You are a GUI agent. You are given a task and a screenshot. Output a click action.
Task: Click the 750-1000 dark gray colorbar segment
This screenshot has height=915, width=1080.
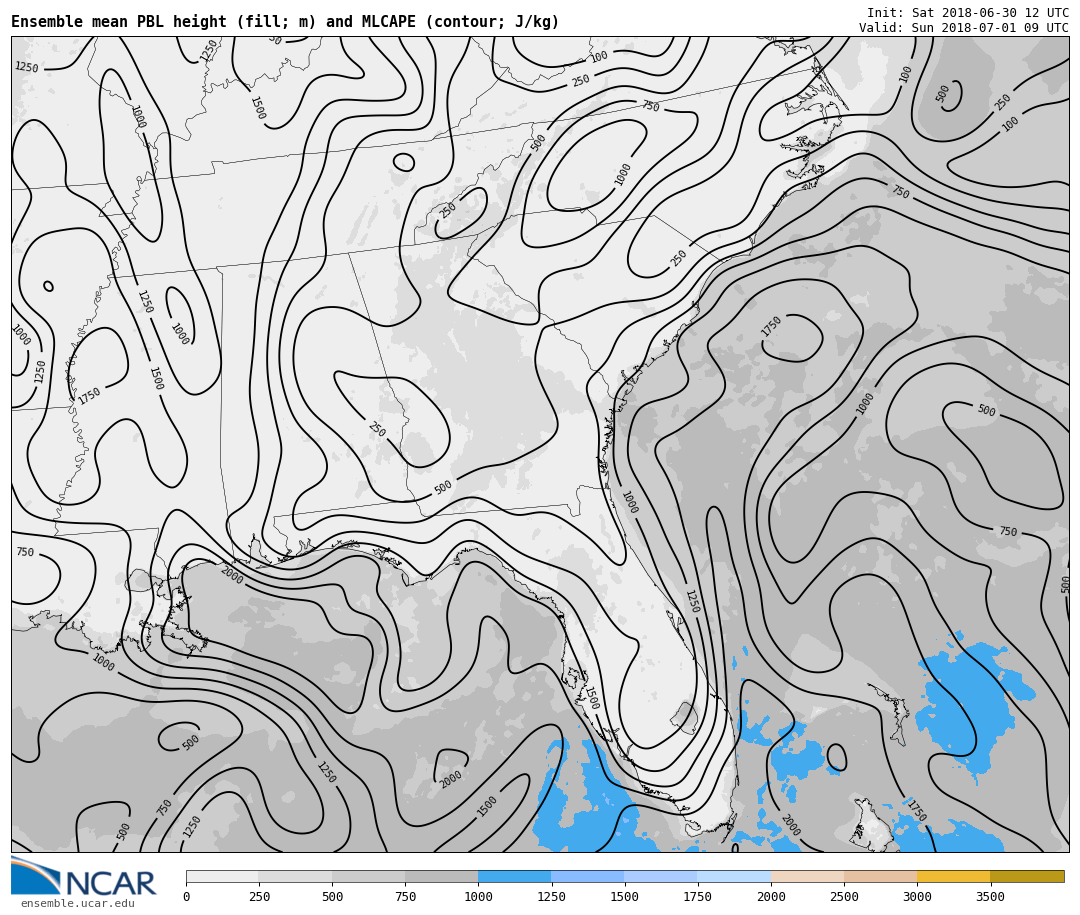[x=442, y=876]
